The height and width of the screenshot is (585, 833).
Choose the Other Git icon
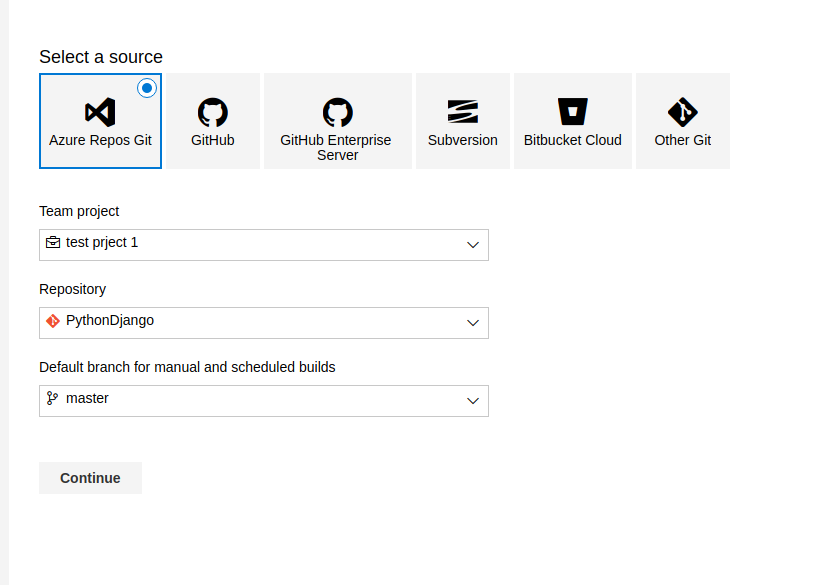tap(683, 111)
